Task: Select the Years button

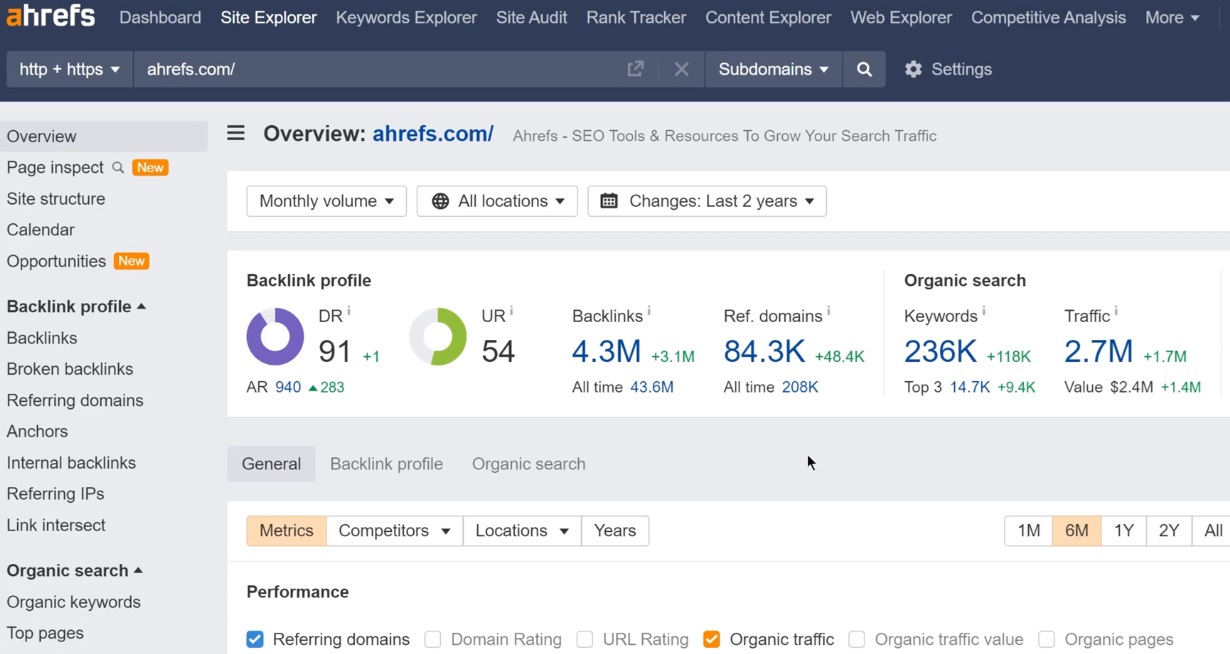Action: pos(615,531)
